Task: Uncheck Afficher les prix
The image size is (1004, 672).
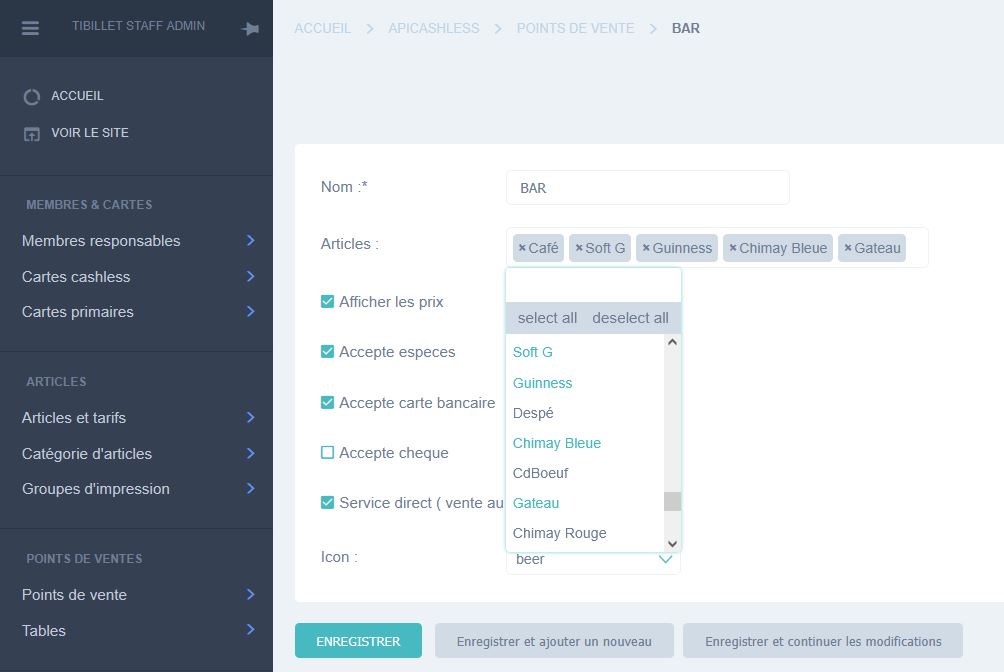Action: tap(327, 301)
